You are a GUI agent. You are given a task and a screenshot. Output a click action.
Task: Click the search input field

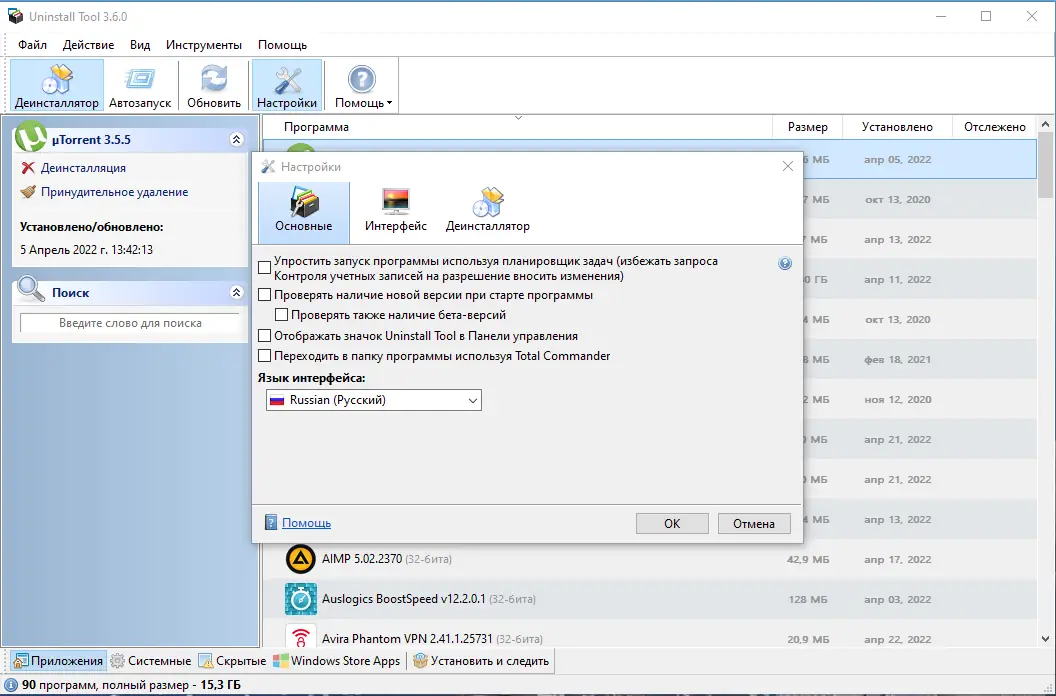coord(130,323)
